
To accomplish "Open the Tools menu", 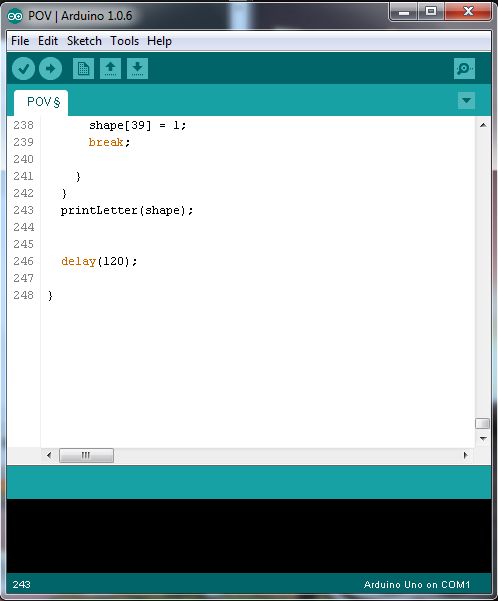I will [x=125, y=41].
